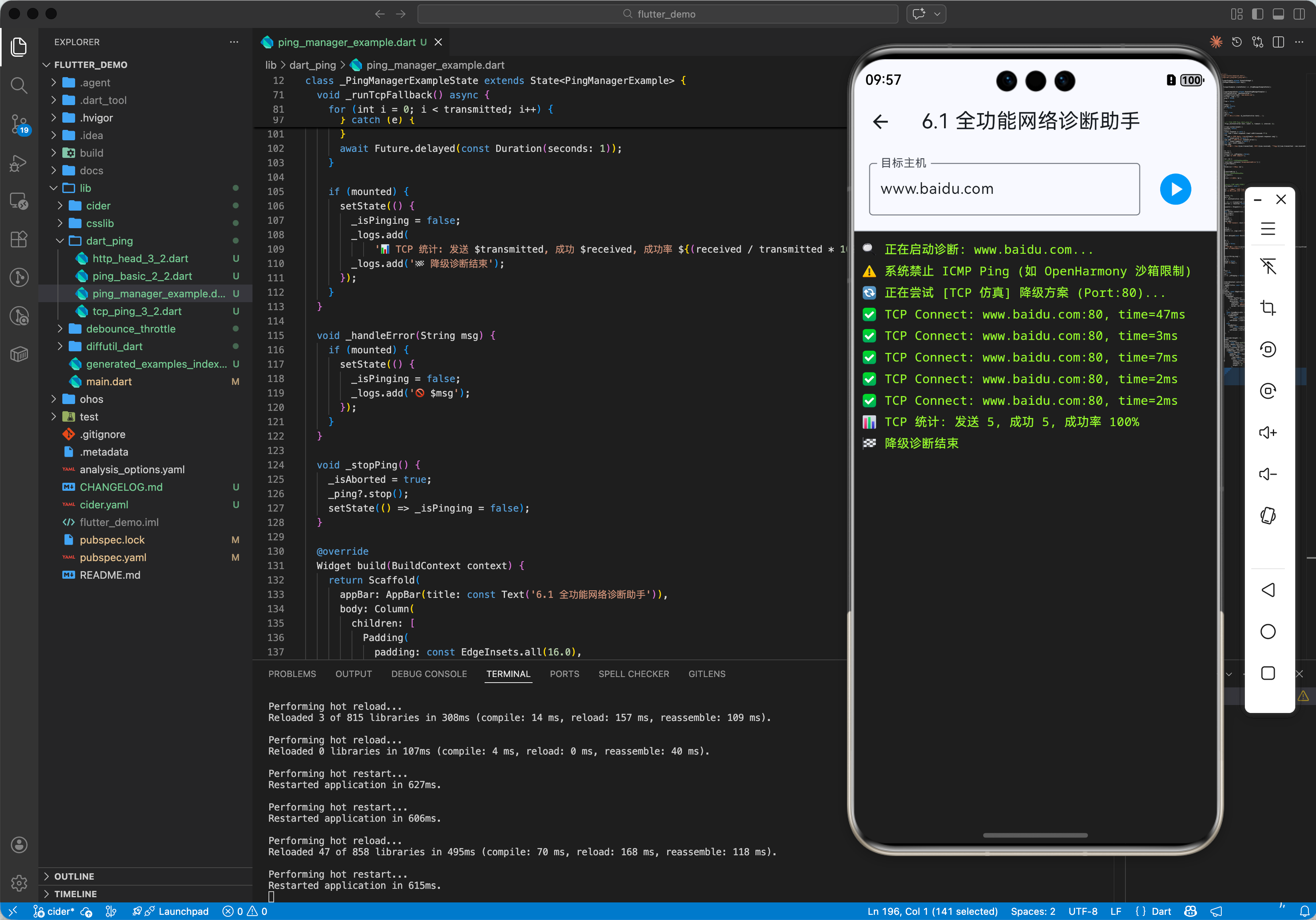Expand the cider folder in explorer
1316x920 pixels.
pyautogui.click(x=98, y=206)
